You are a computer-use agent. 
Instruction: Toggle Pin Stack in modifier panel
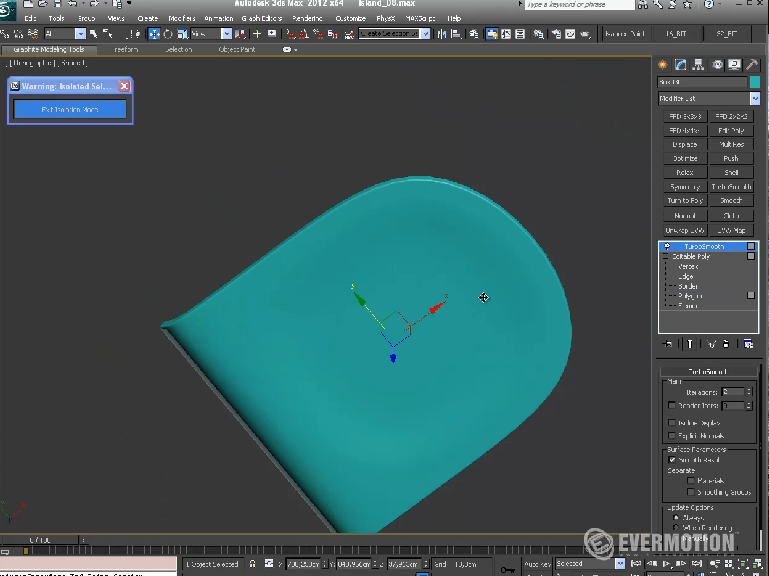tap(667, 344)
